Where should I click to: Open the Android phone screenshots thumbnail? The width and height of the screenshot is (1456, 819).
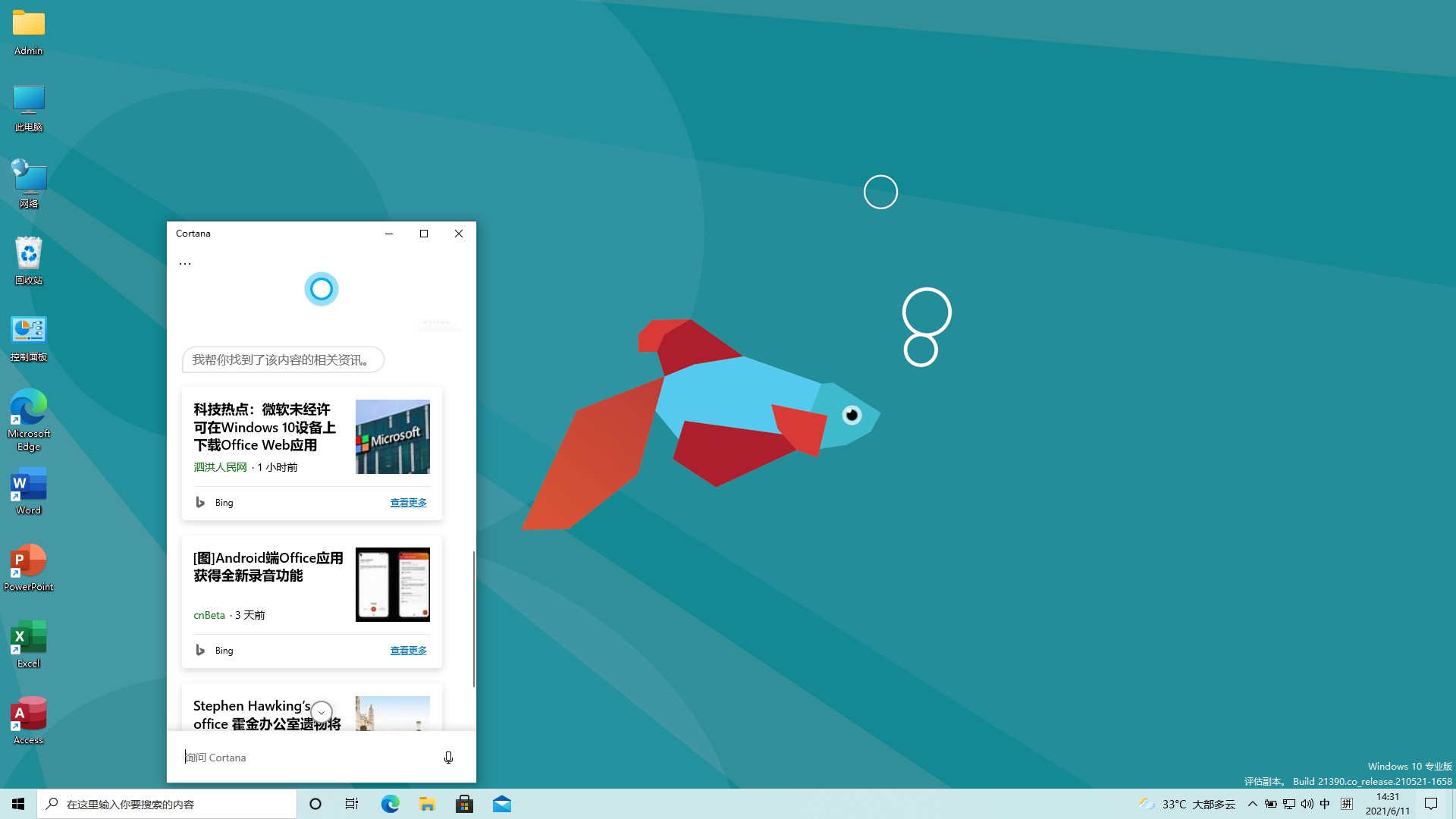pyautogui.click(x=393, y=585)
